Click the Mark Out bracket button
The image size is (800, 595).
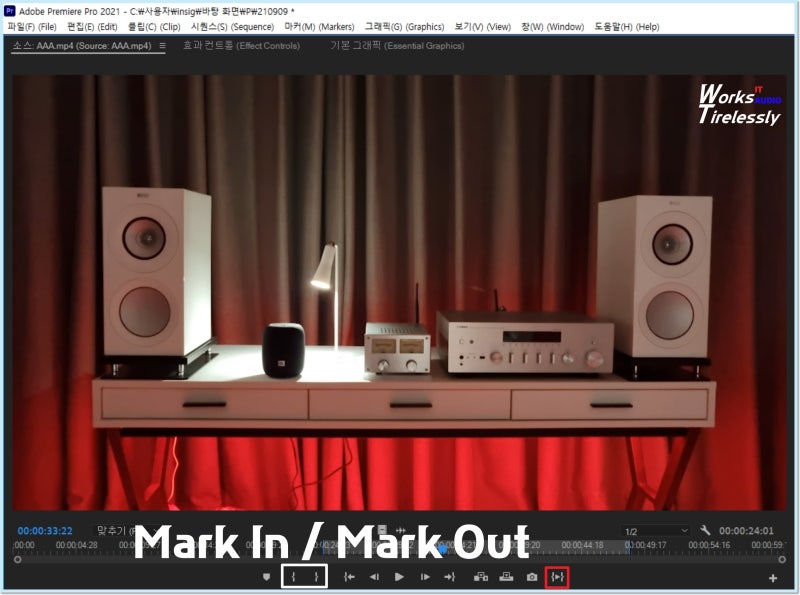316,577
